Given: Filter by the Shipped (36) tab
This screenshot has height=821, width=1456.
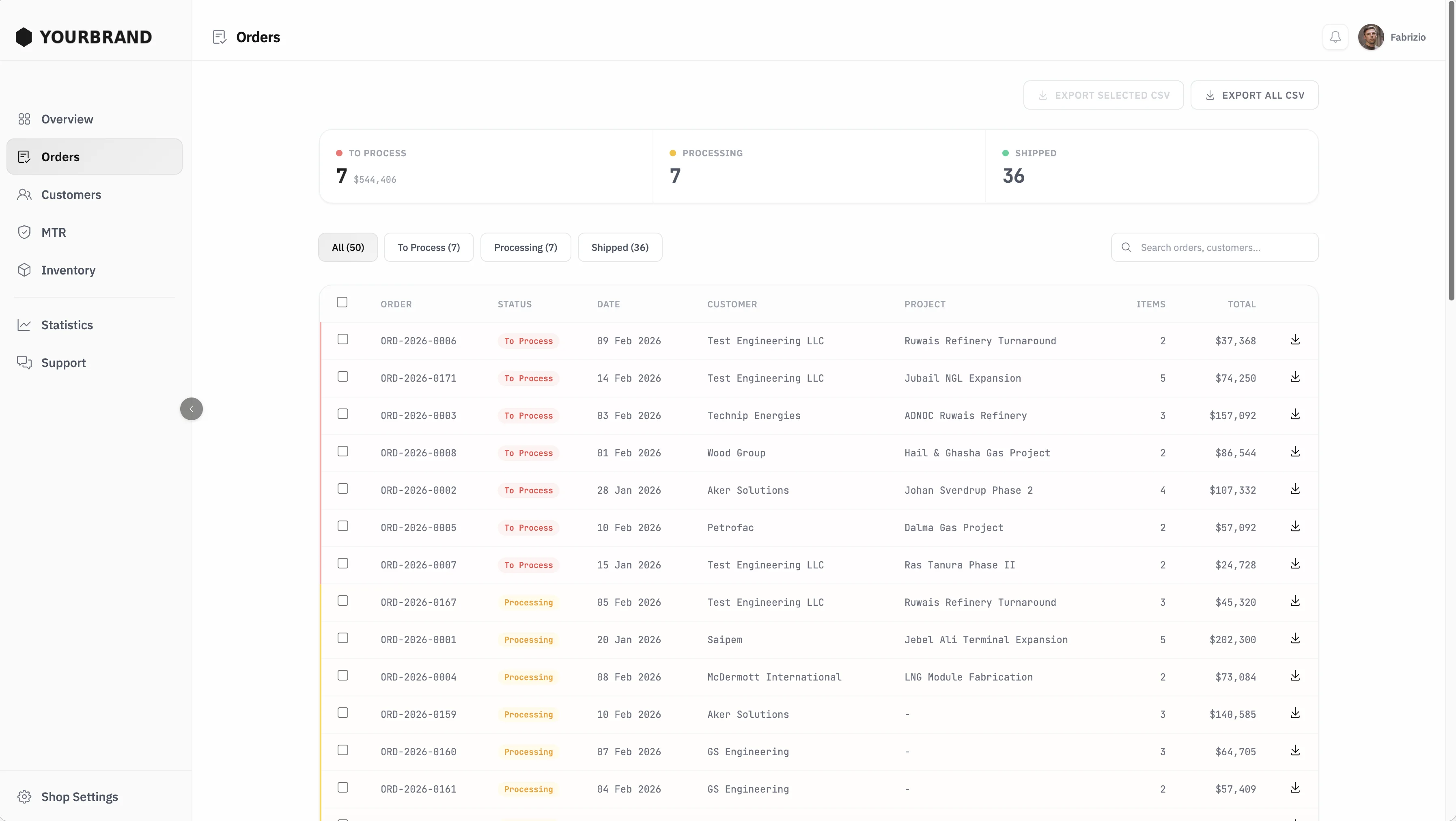Looking at the screenshot, I should point(620,248).
